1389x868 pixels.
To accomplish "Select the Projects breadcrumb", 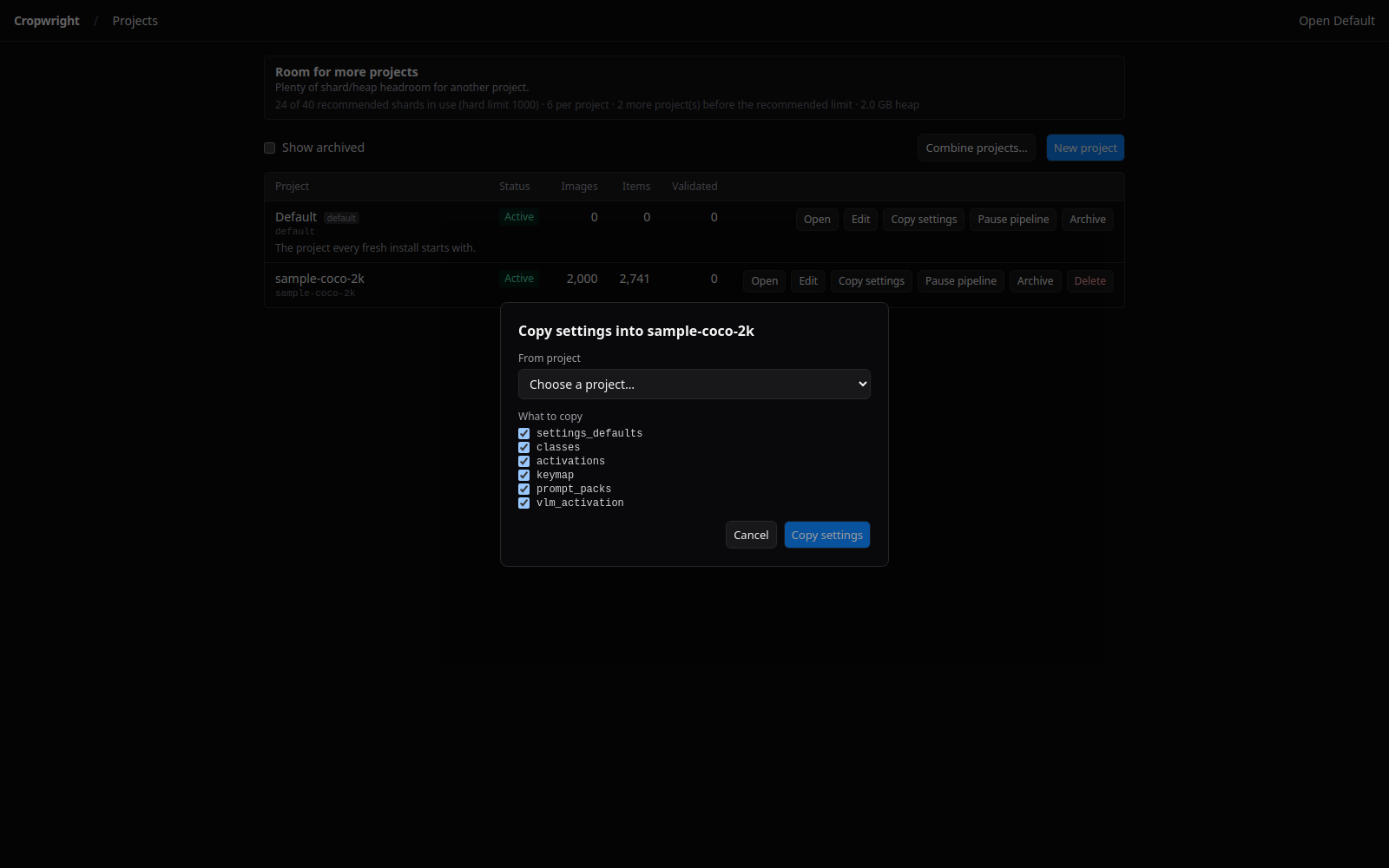I will [x=135, y=21].
